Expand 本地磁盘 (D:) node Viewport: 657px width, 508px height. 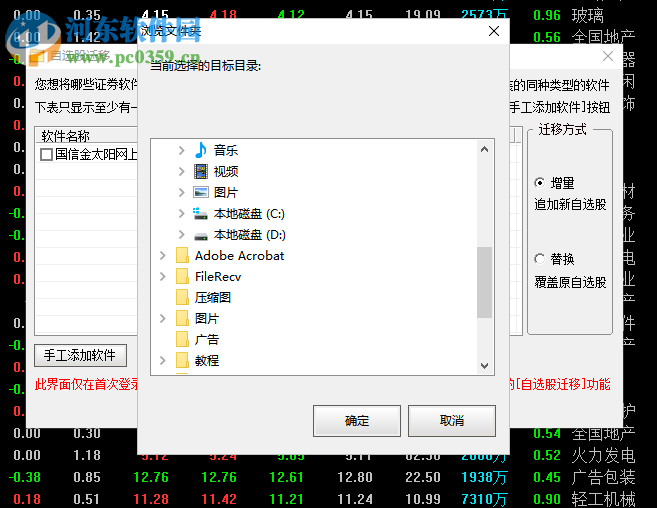pyautogui.click(x=181, y=234)
